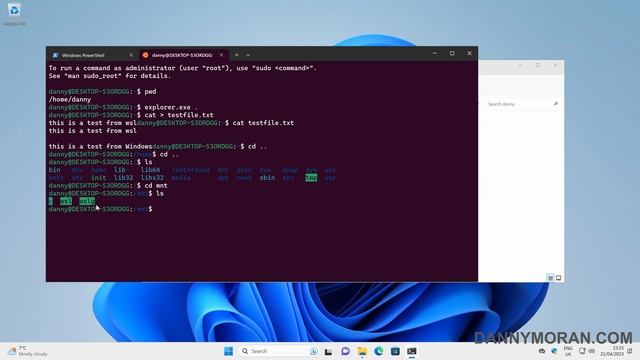
Task: Switch Explorer to details view icon
Action: tap(550, 278)
